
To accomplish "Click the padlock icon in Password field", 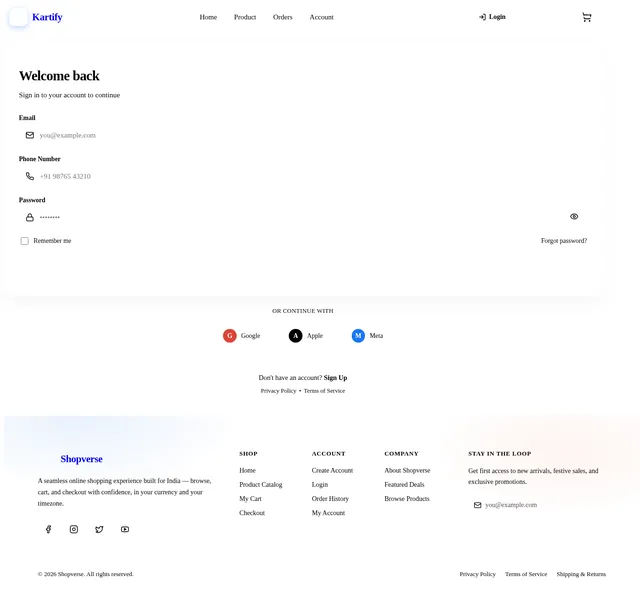I will coord(30,218).
